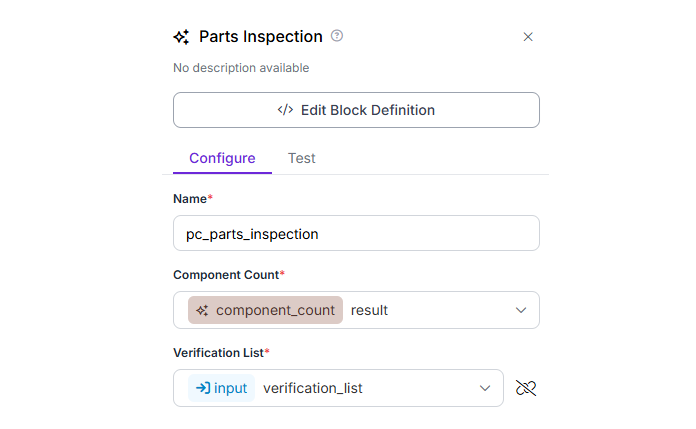Click the verification_list value text
The image size is (696, 429).
(x=312, y=388)
